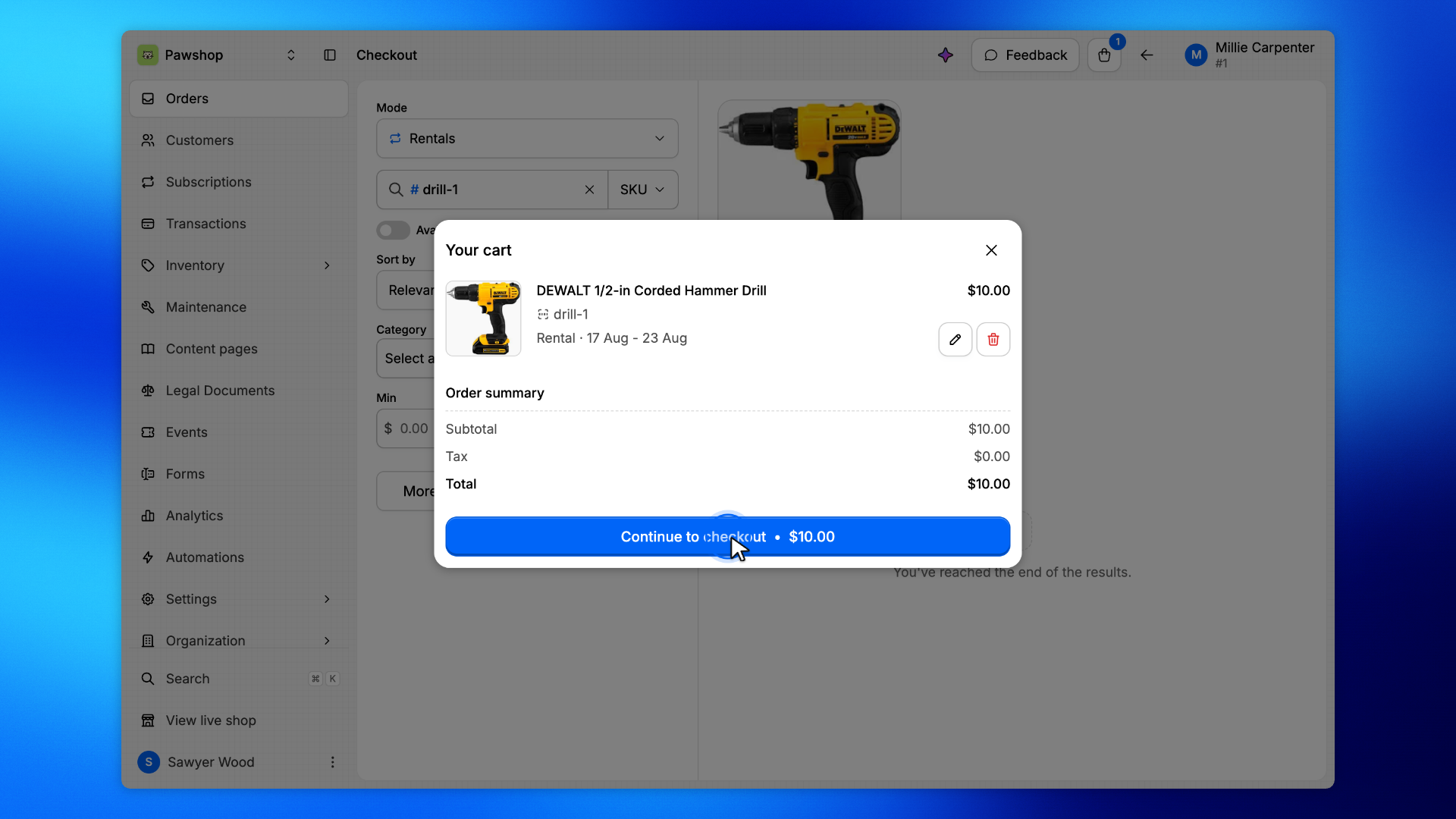Edit the drill-1 cart item
This screenshot has width=1456, height=819.
[955, 339]
